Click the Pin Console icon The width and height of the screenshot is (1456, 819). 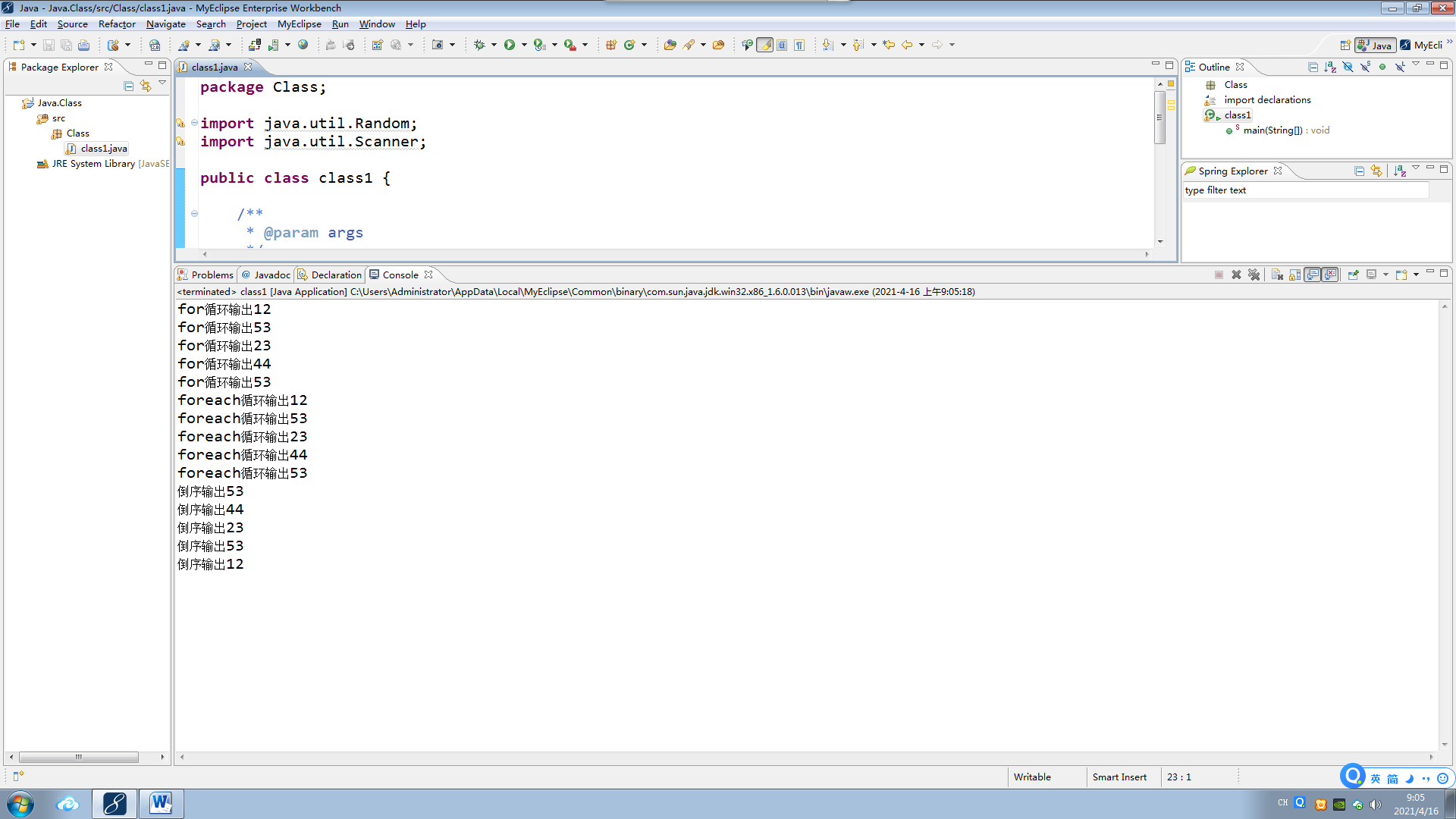point(1353,275)
